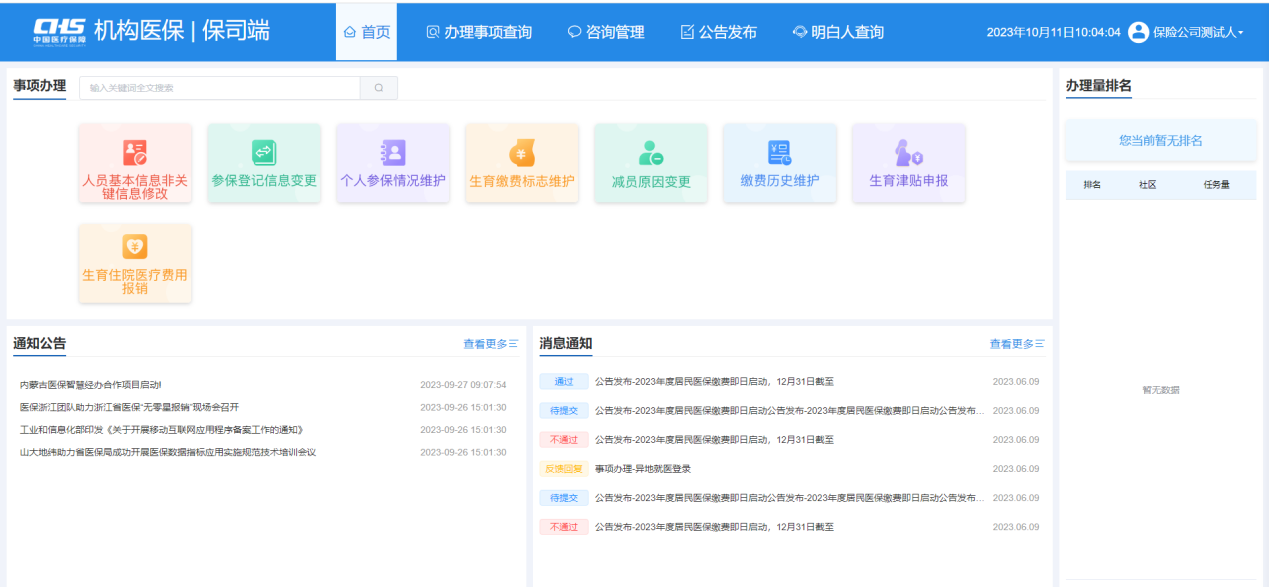Viewport: 1269px width, 587px height.
Task: Expand 查看更多 in 通知公告 panel
Action: 490,344
